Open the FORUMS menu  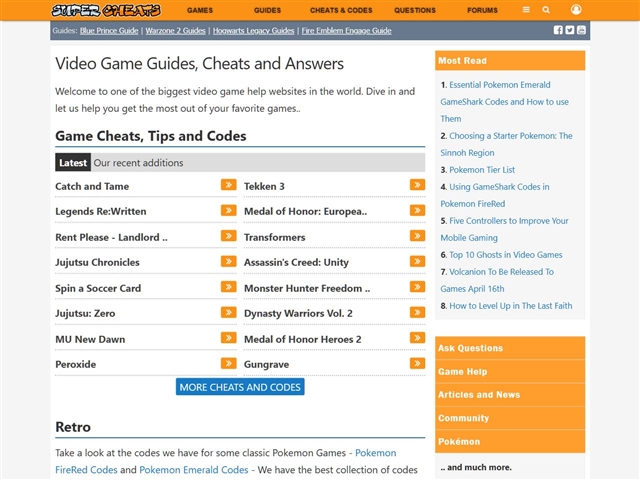click(x=482, y=10)
